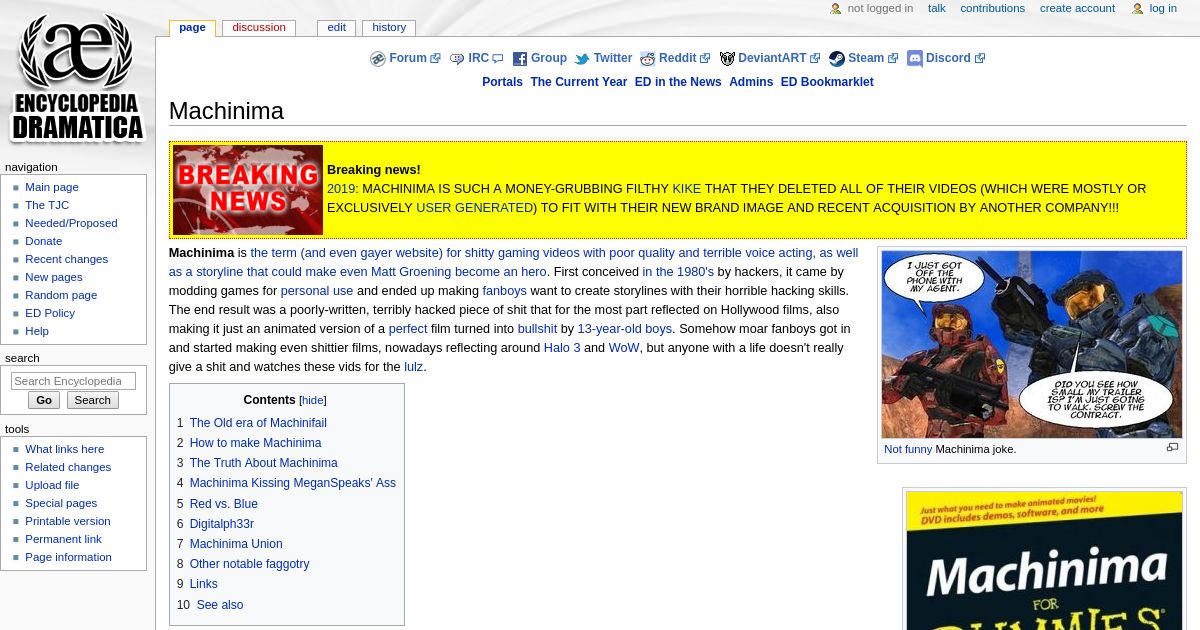Click the user icon beside 'log in'
The width and height of the screenshot is (1200, 630).
tap(1137, 9)
